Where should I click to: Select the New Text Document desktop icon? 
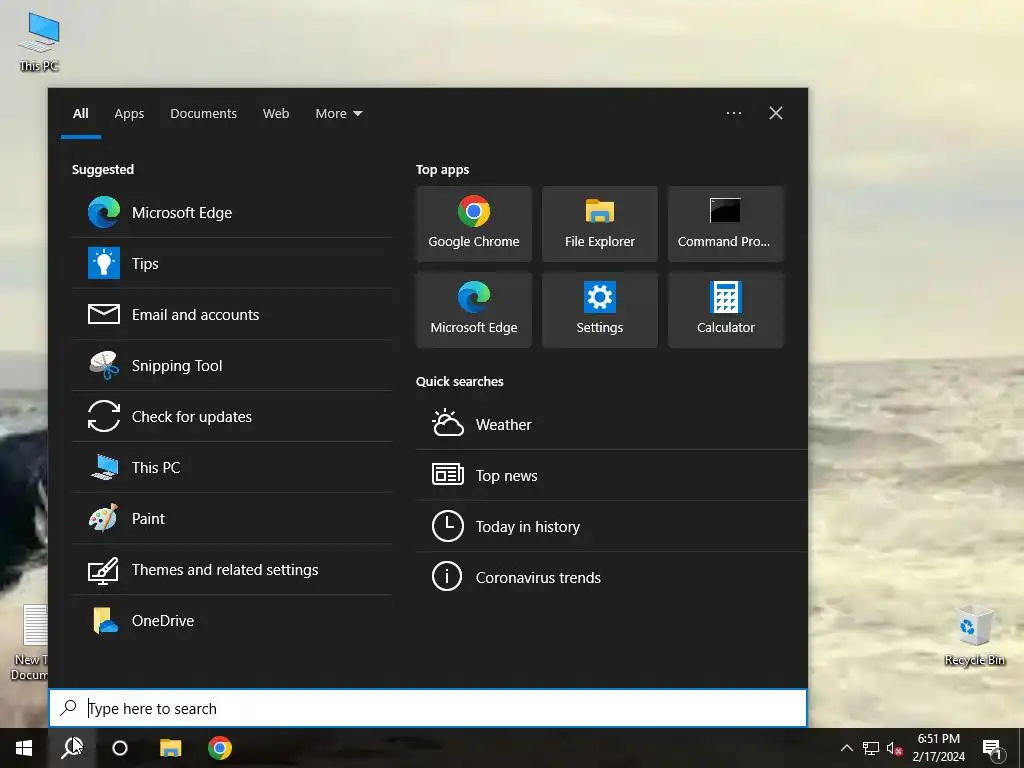pos(29,643)
